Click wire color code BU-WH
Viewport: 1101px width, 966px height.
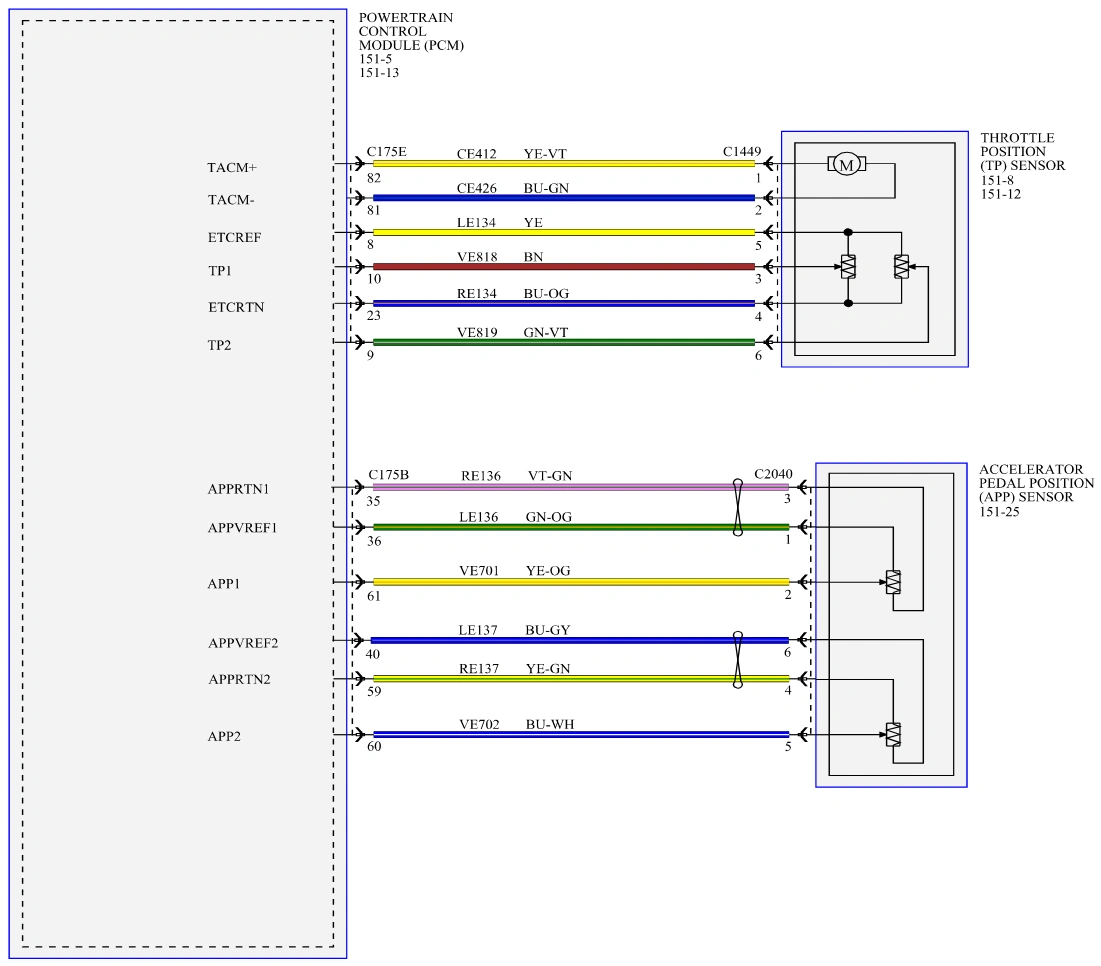[550, 724]
